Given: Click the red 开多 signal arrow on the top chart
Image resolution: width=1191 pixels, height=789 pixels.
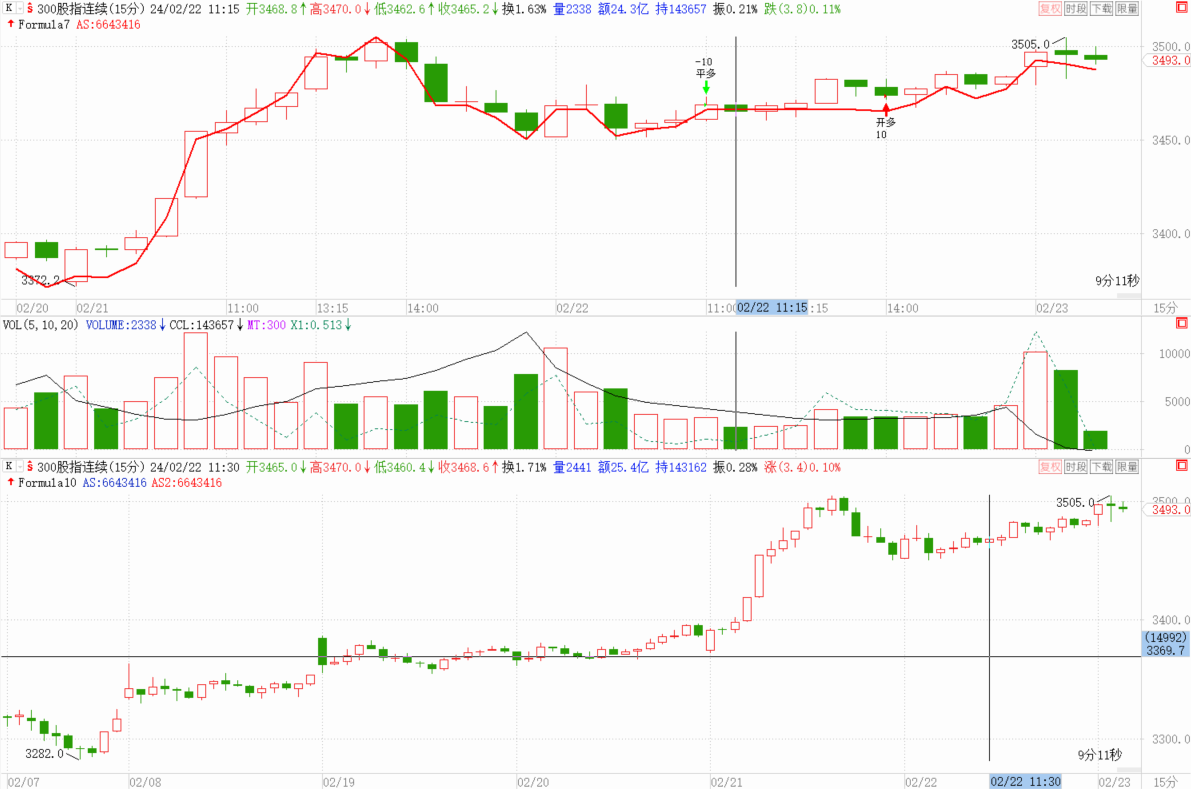Looking at the screenshot, I should (x=886, y=109).
